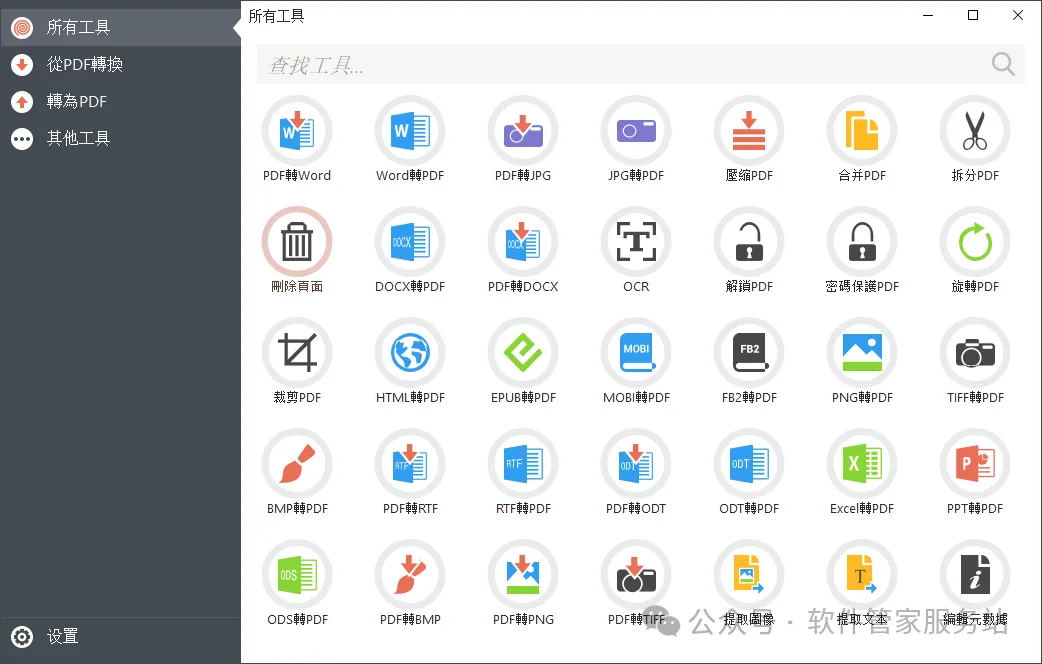Minimize the 所有工具 window

[x=928, y=15]
